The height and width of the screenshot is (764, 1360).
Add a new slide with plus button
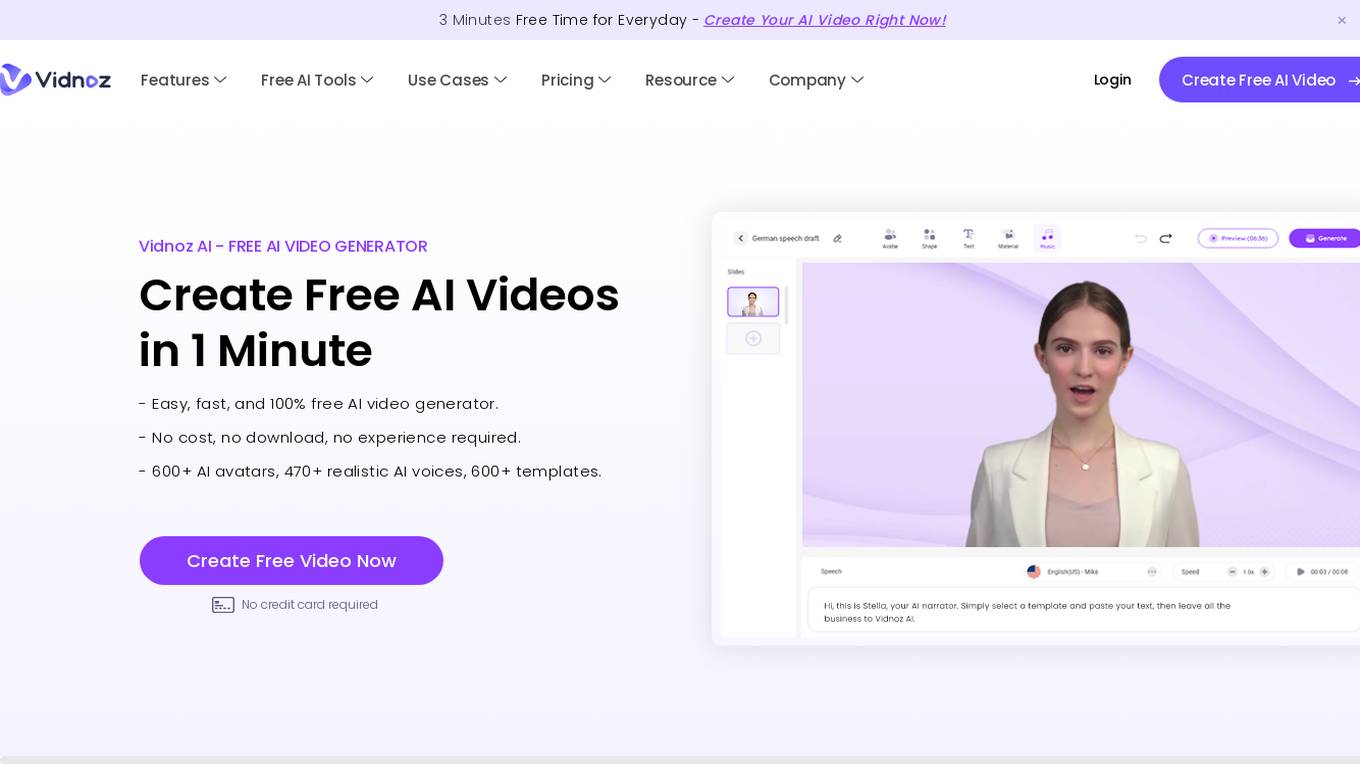[x=753, y=338]
